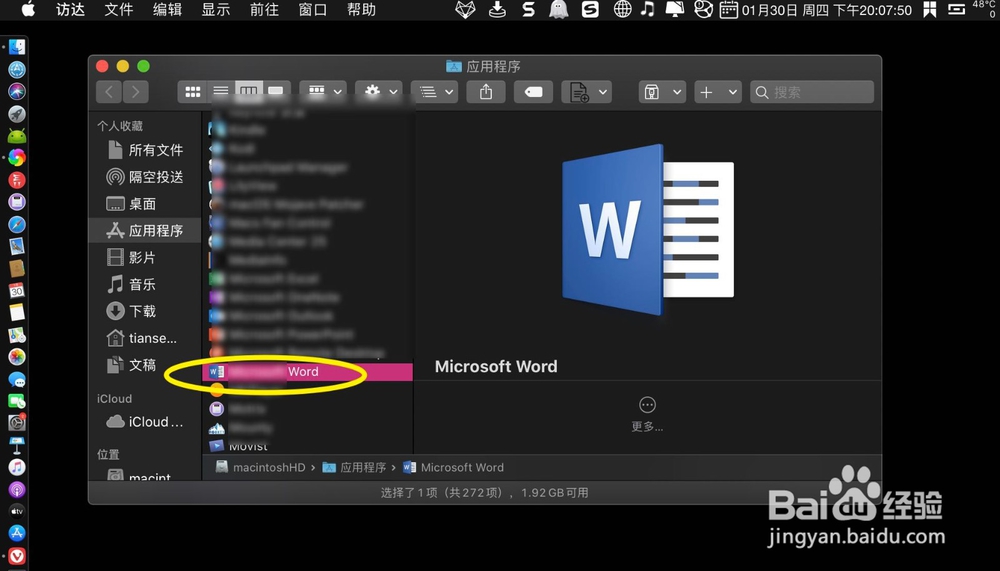Open 影片 in the sidebar
Screen dimensions: 1000x571
click(145, 257)
